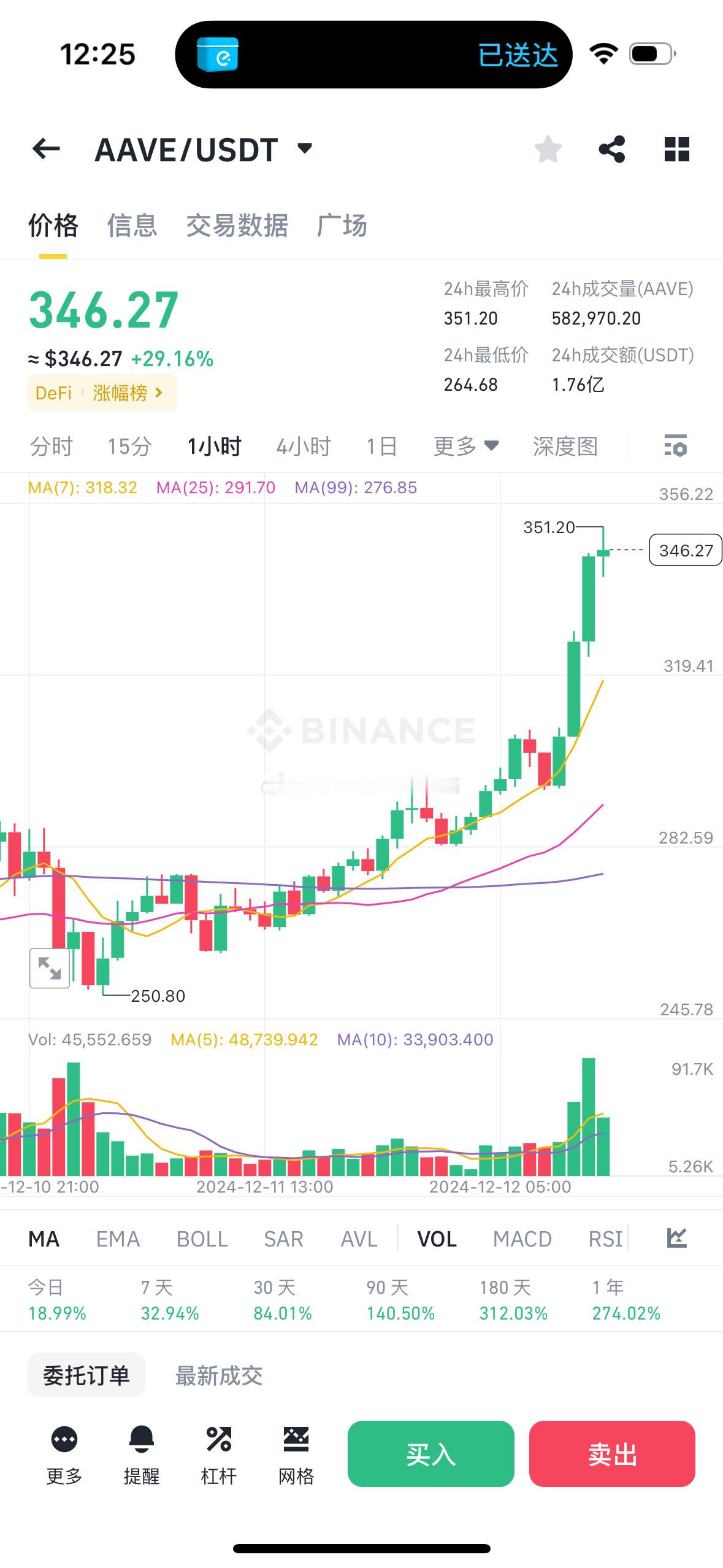Open the grid layout icon
Screen dimensions: 723x1568
pyautogui.click(x=677, y=149)
